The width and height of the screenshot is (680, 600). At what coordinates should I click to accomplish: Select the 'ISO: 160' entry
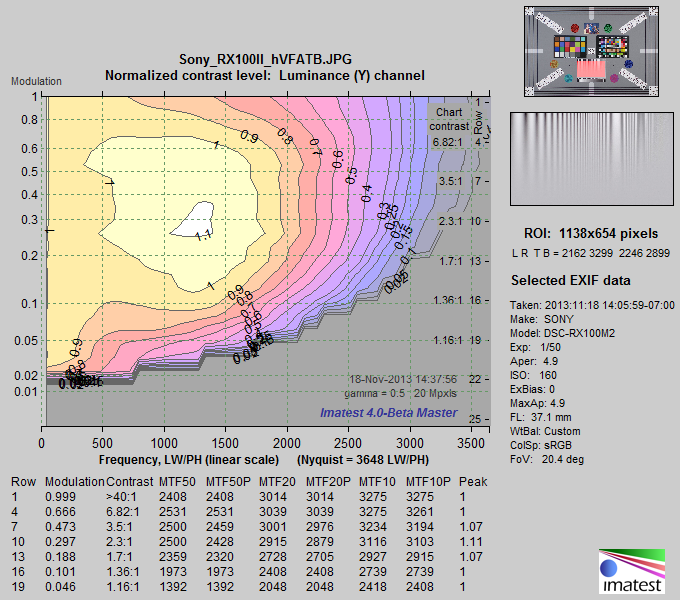534,375
